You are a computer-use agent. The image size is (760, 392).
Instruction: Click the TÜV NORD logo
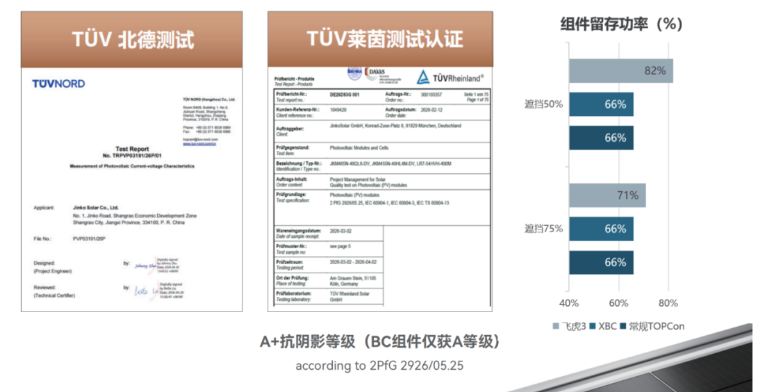[x=58, y=84]
